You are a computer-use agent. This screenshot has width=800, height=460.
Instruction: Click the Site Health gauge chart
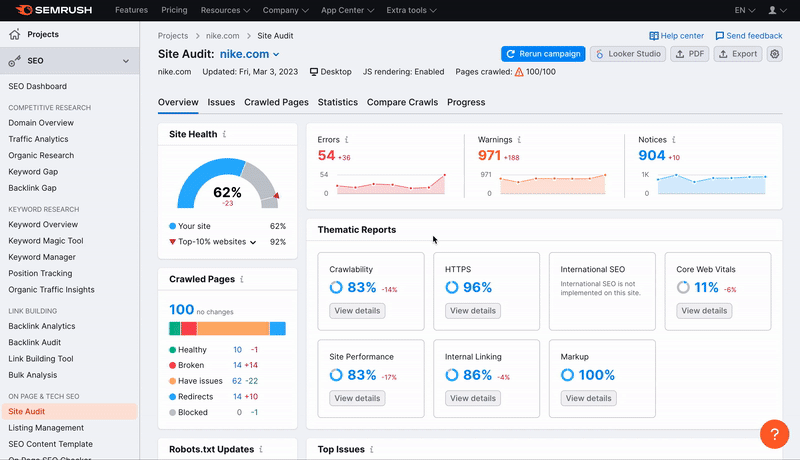[228, 184]
